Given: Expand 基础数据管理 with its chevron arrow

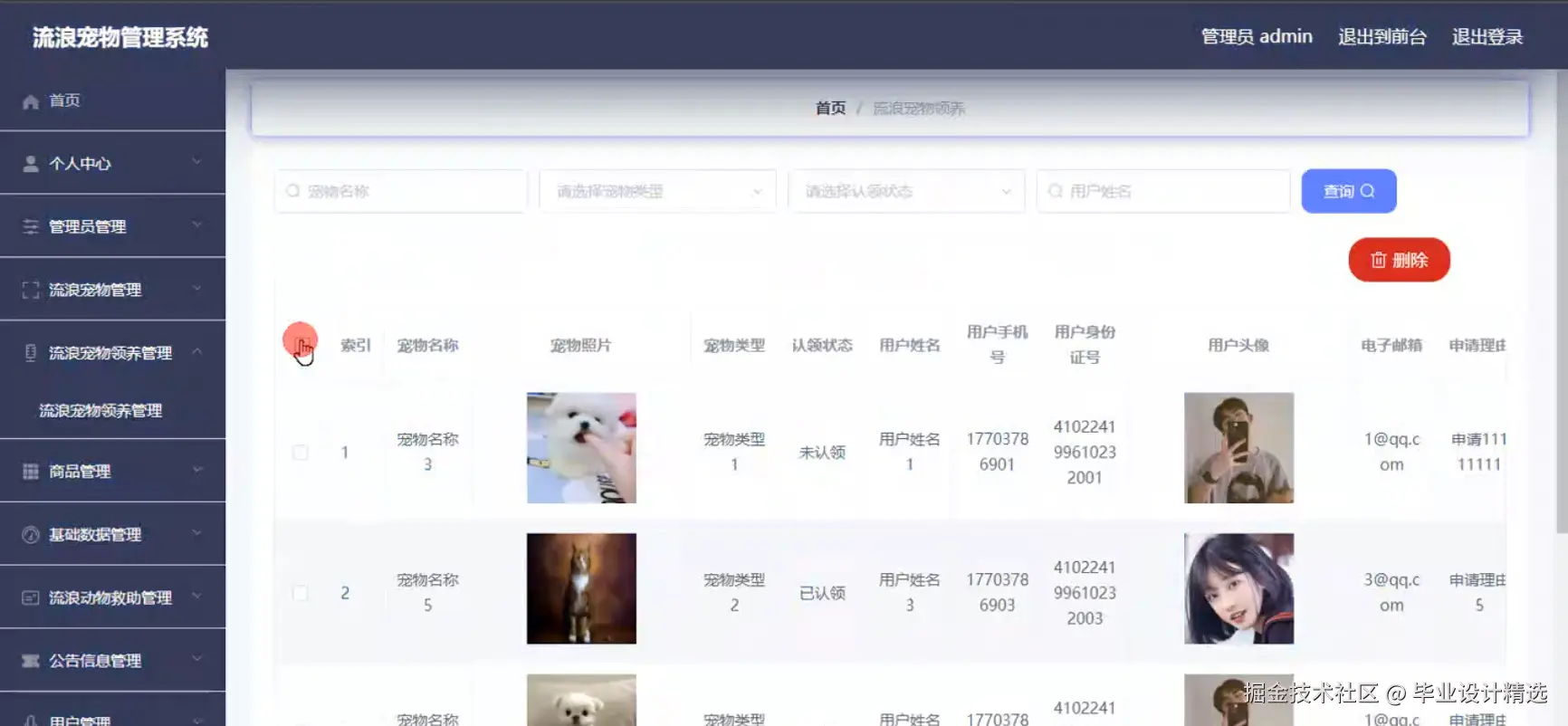Looking at the screenshot, I should coord(196,534).
